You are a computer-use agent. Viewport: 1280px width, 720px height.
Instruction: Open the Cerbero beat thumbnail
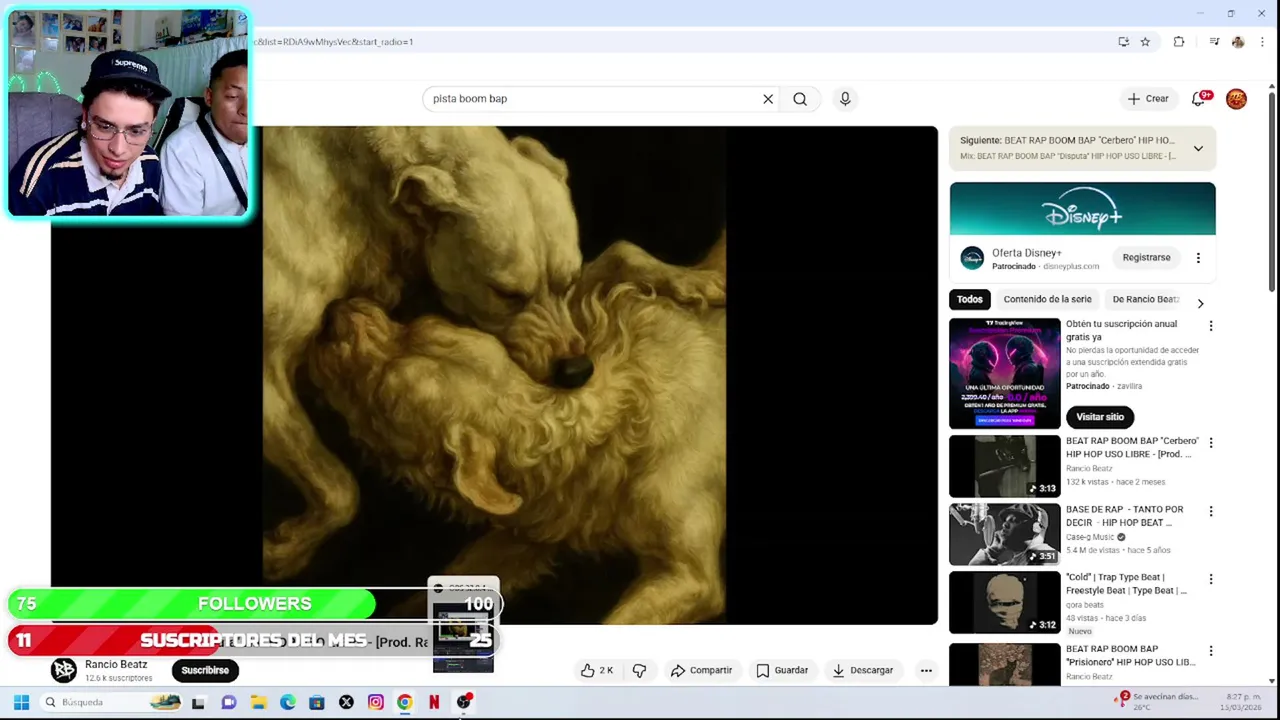point(1004,466)
